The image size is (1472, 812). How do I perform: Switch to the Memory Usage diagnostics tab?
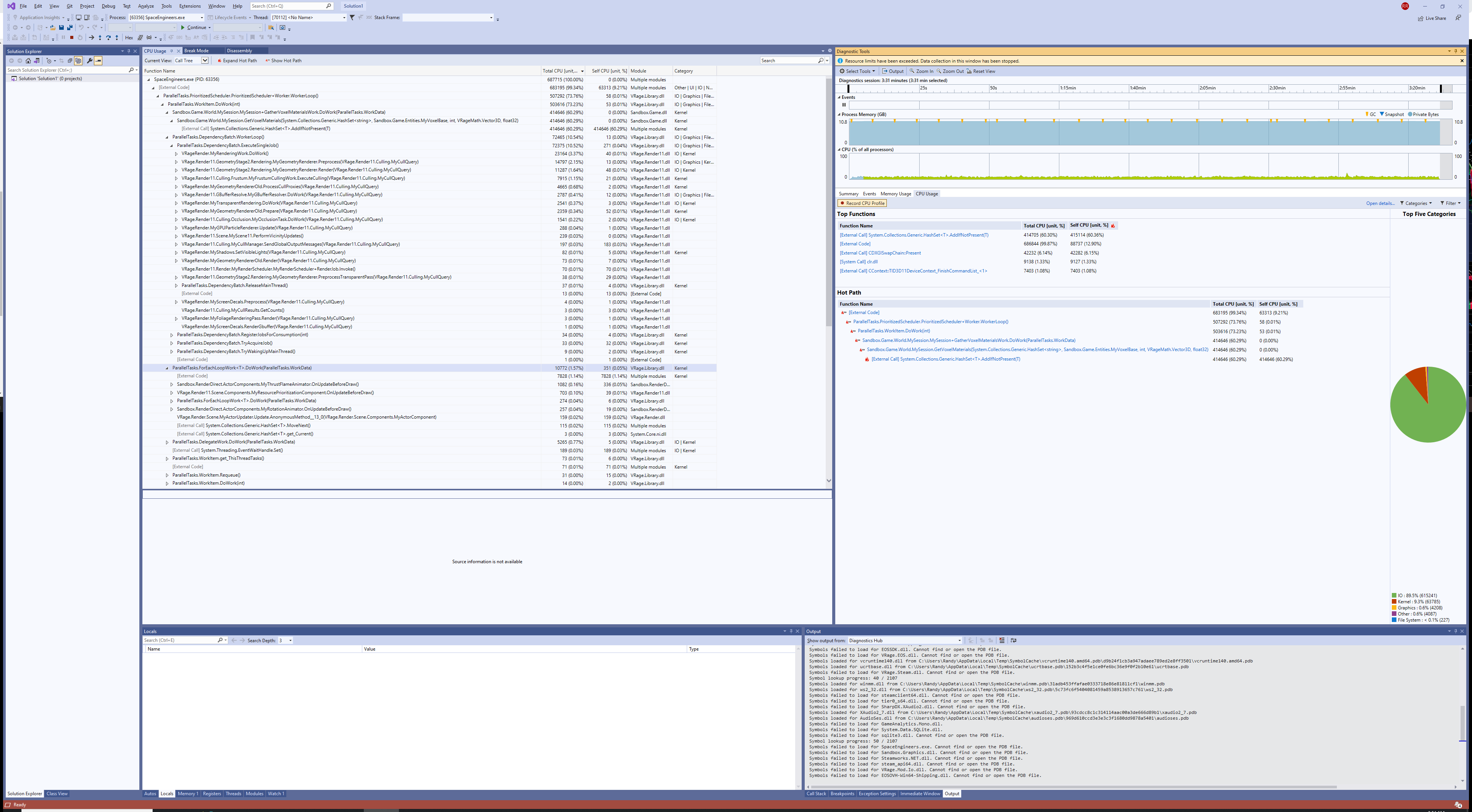tap(896, 194)
